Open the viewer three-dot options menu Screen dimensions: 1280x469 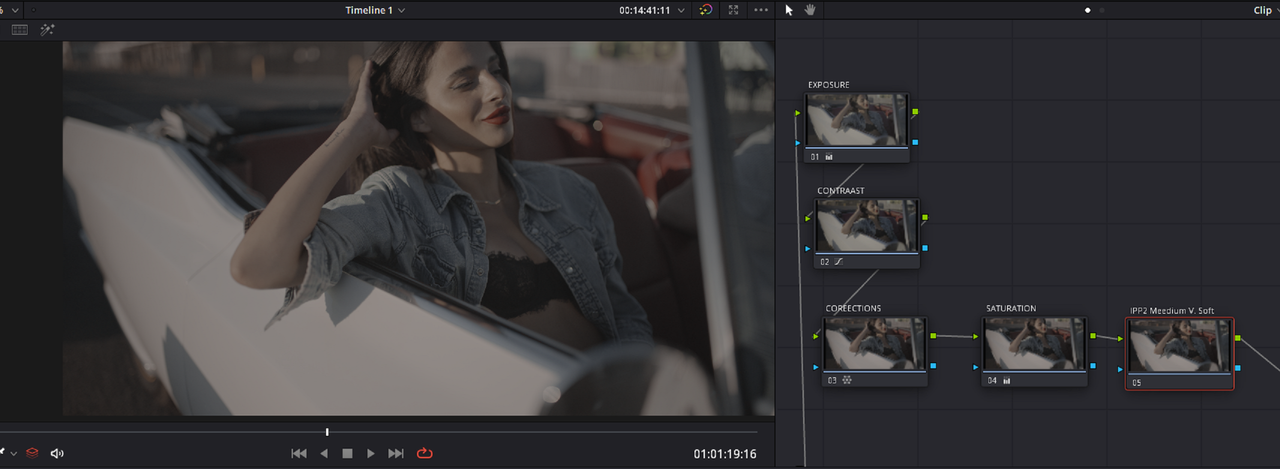pyautogui.click(x=762, y=10)
